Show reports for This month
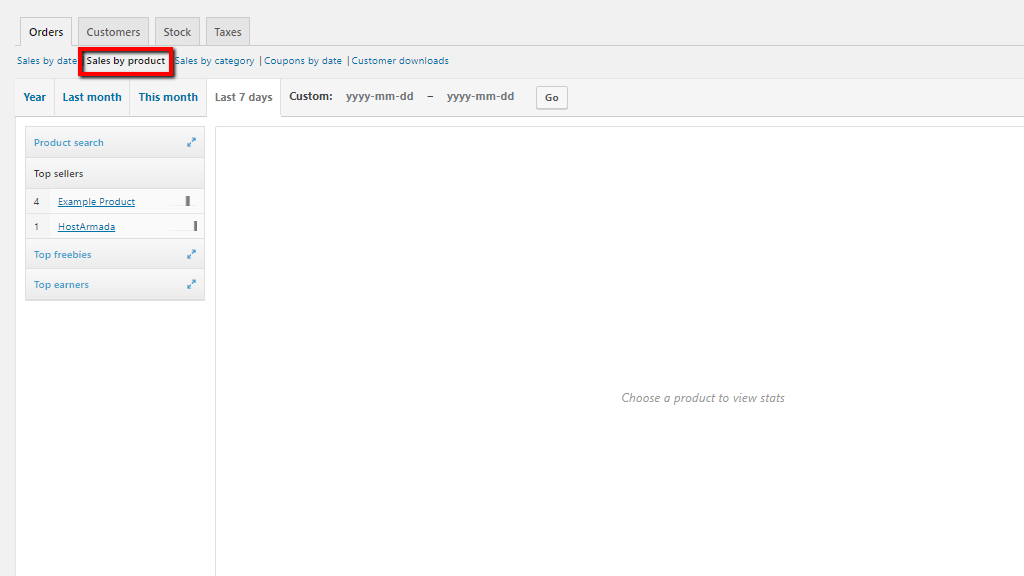 (168, 97)
